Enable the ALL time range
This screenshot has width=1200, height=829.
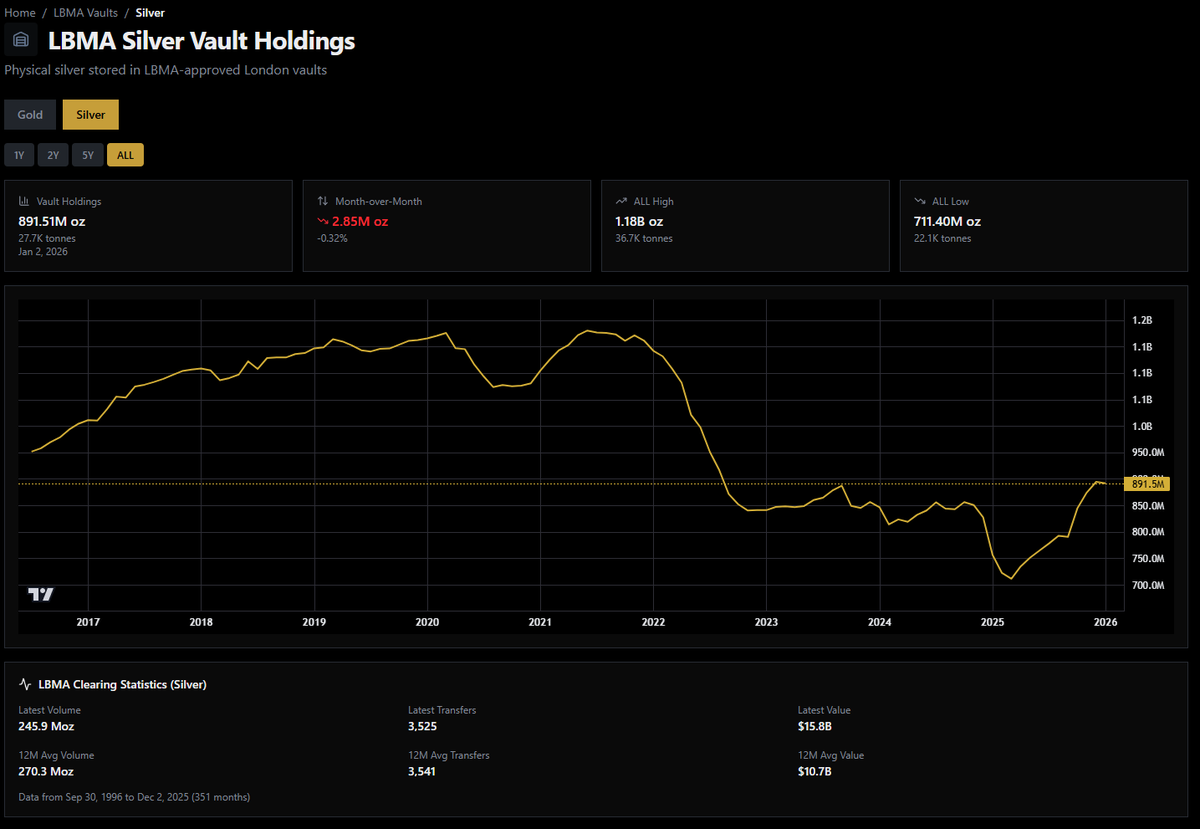point(125,154)
